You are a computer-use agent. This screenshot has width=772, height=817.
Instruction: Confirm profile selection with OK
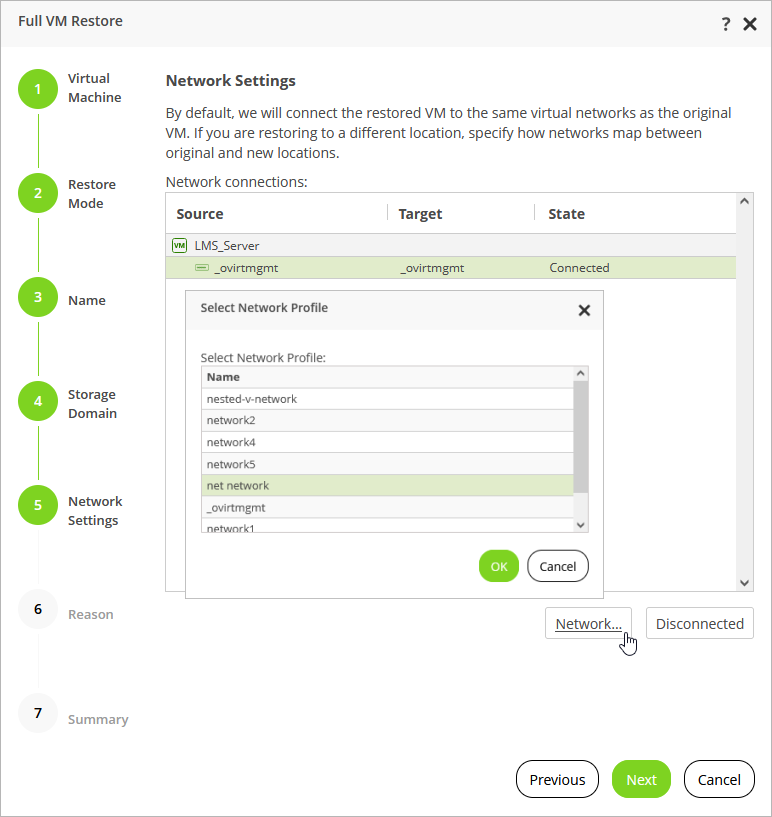pyautogui.click(x=499, y=566)
